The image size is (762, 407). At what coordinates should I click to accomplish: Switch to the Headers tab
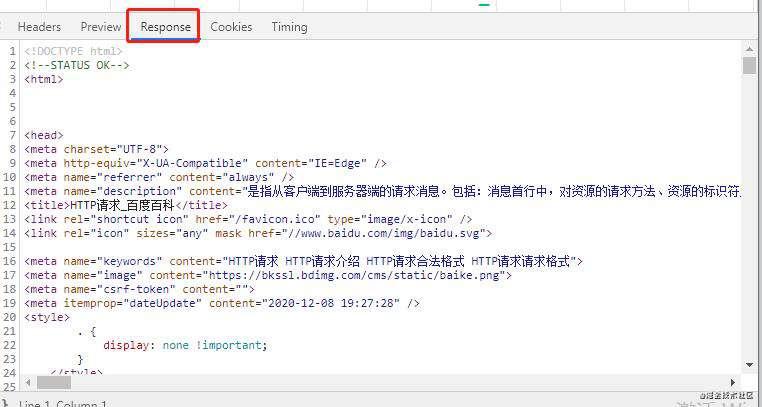39,27
